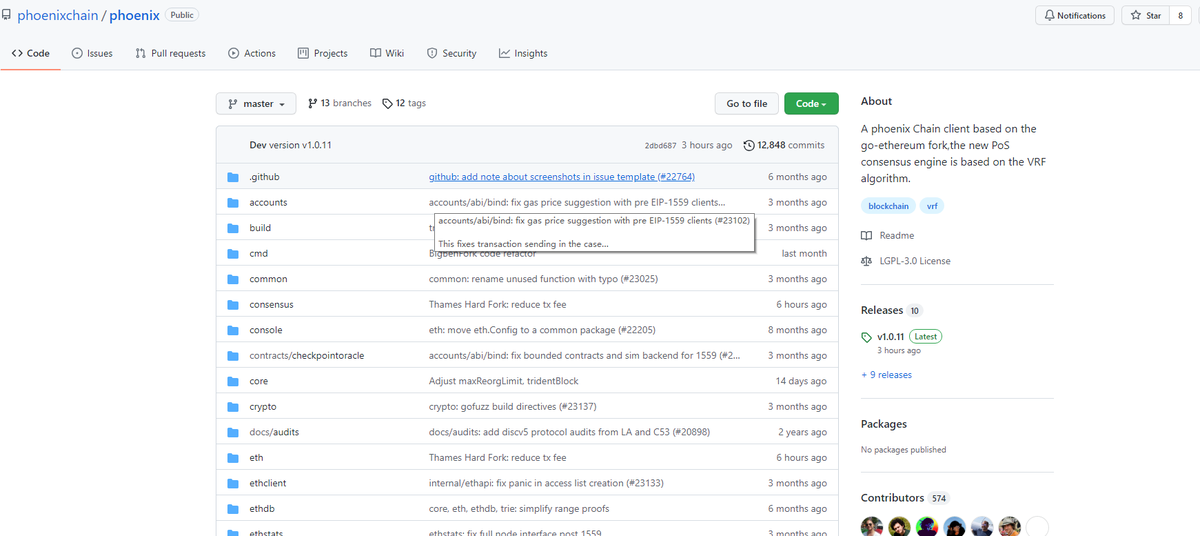The image size is (1200, 536).
Task: Click the Go to file button
Action: [x=747, y=104]
